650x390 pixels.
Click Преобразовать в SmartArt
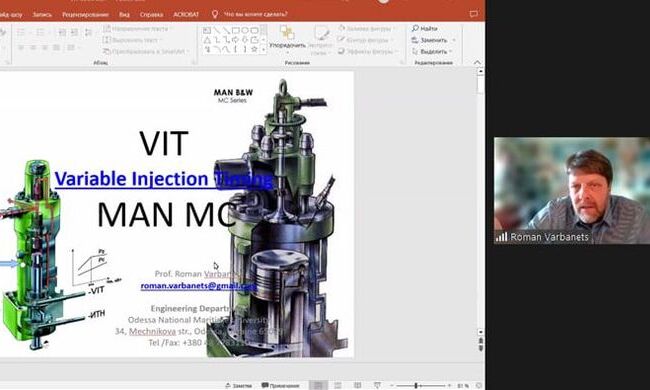146,51
